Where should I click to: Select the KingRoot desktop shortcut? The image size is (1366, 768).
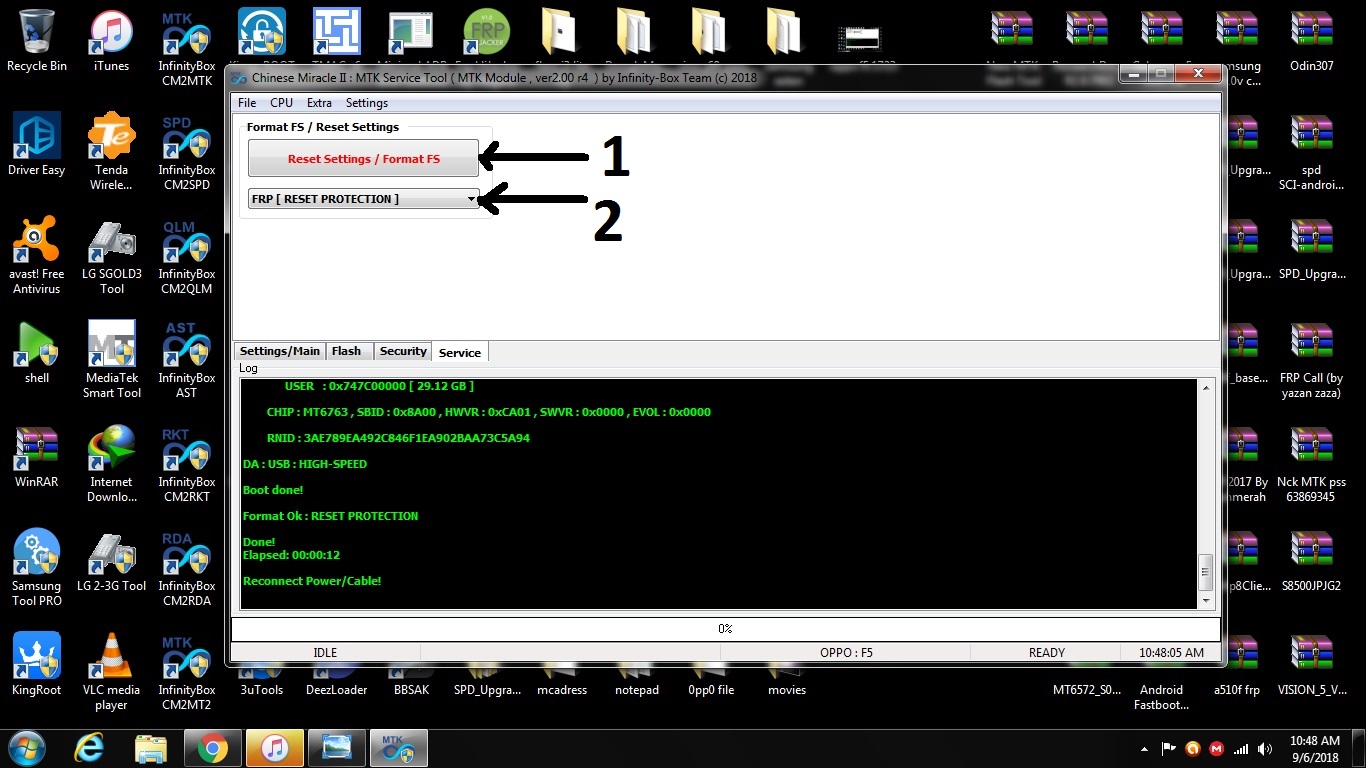[x=37, y=665]
